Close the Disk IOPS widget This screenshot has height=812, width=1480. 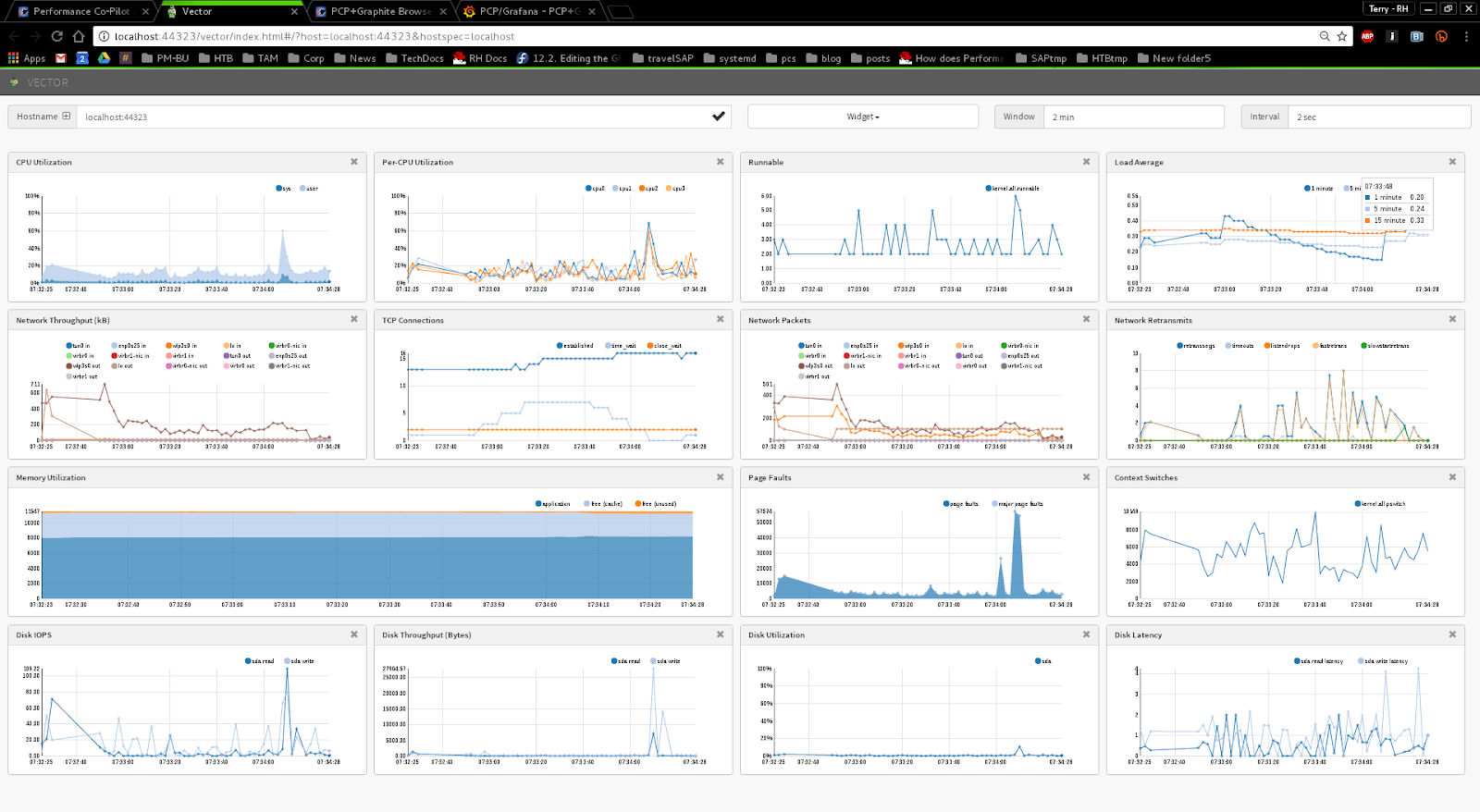point(354,634)
